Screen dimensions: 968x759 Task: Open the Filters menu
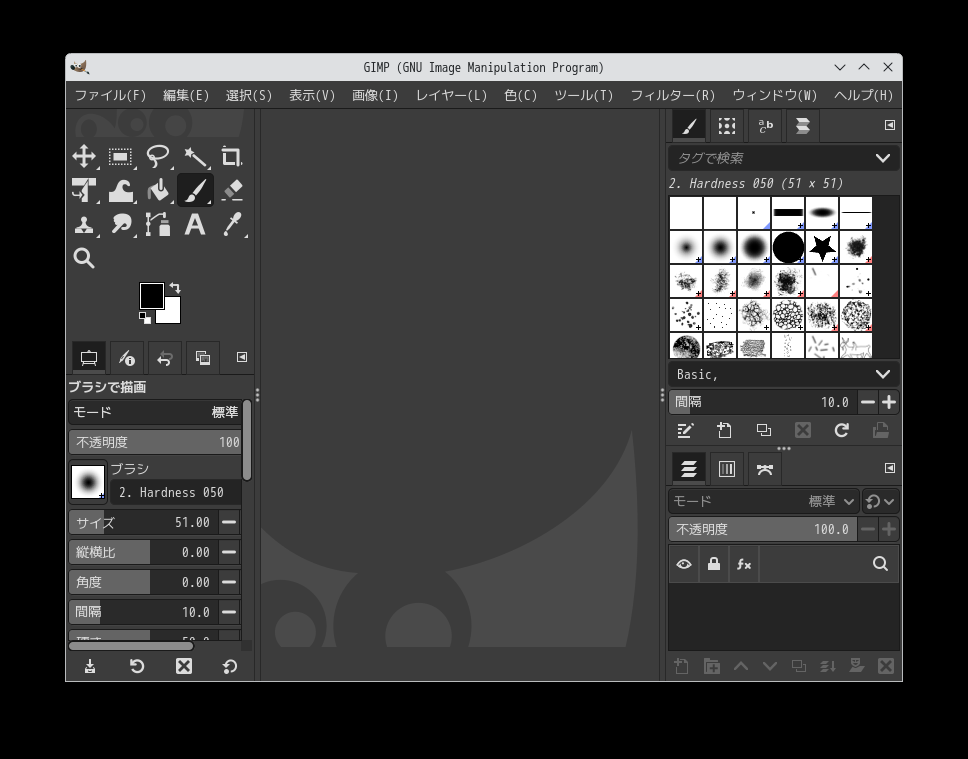[672, 95]
